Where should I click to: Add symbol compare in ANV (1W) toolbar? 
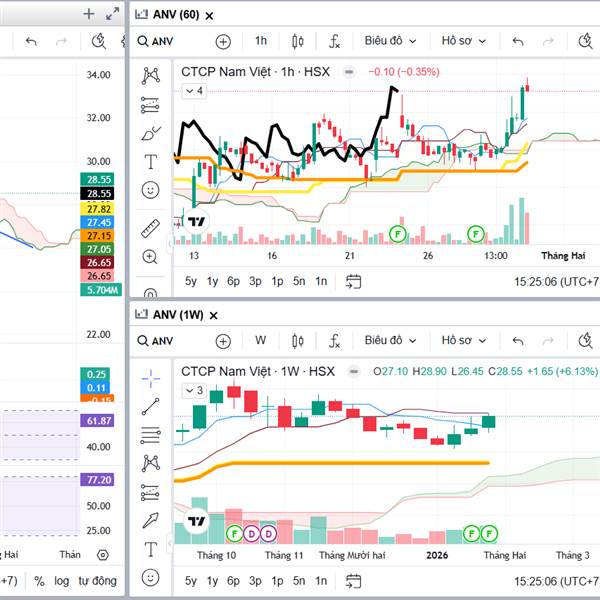(223, 341)
